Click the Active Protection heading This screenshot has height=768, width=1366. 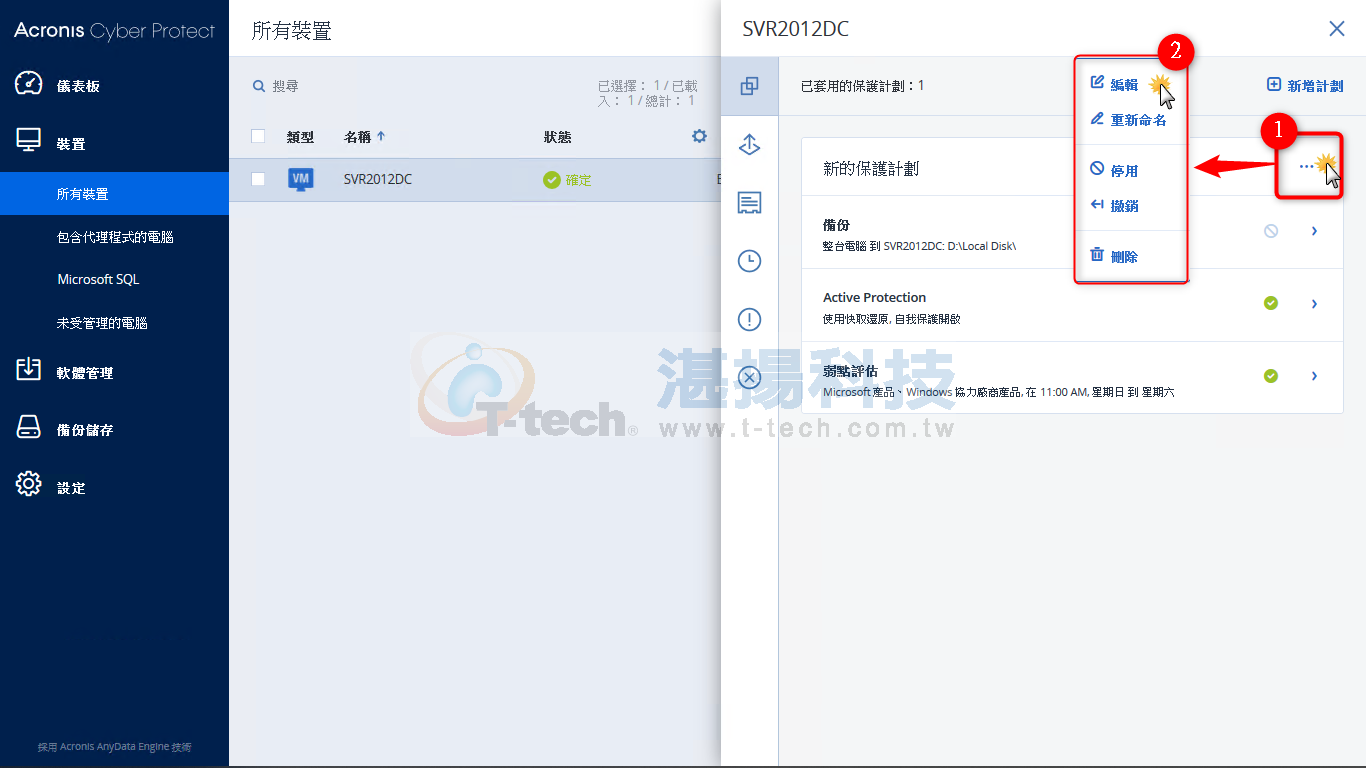point(874,297)
